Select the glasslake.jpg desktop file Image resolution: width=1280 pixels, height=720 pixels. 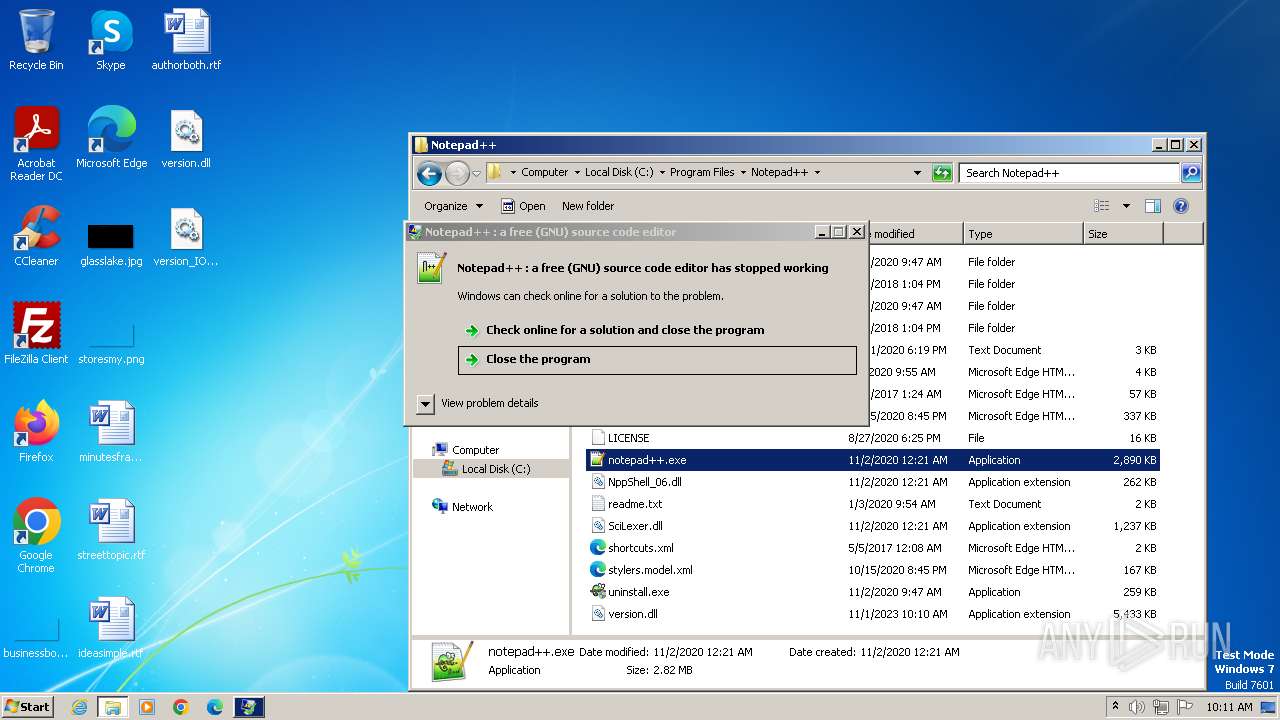coord(111,243)
